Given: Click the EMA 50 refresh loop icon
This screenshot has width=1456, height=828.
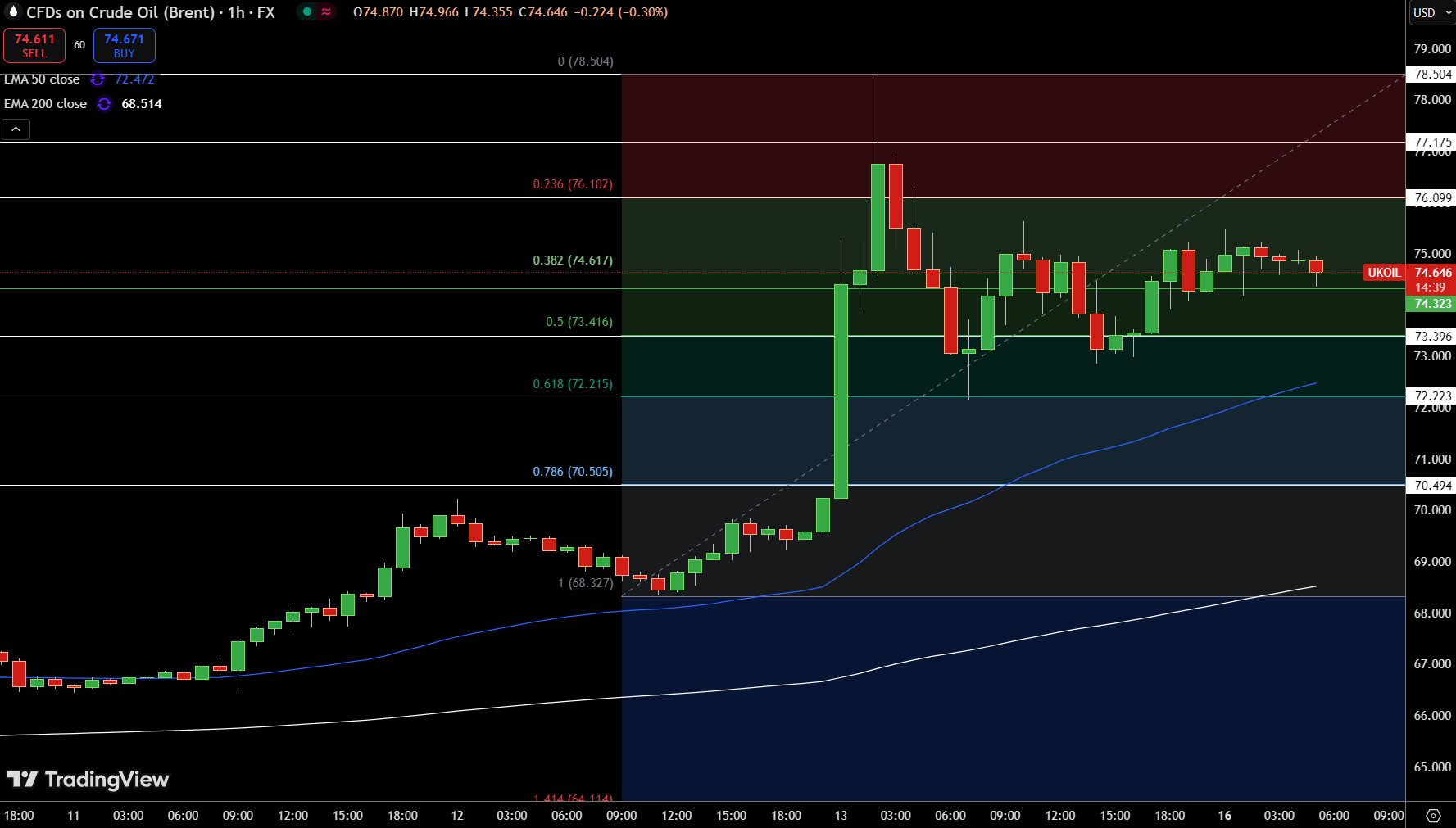Looking at the screenshot, I should point(98,79).
